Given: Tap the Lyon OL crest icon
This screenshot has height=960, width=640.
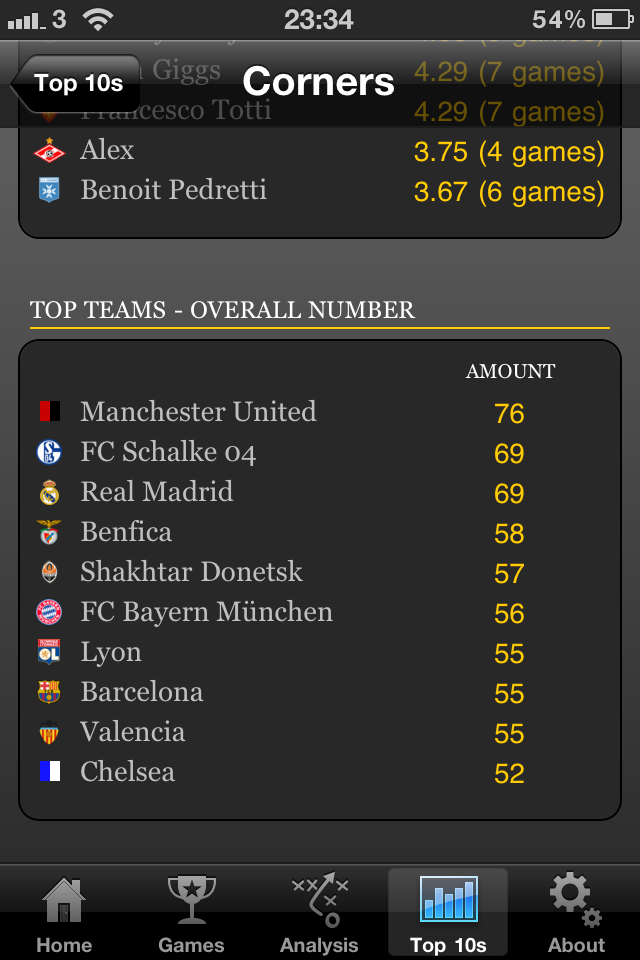Looking at the screenshot, I should (x=49, y=652).
